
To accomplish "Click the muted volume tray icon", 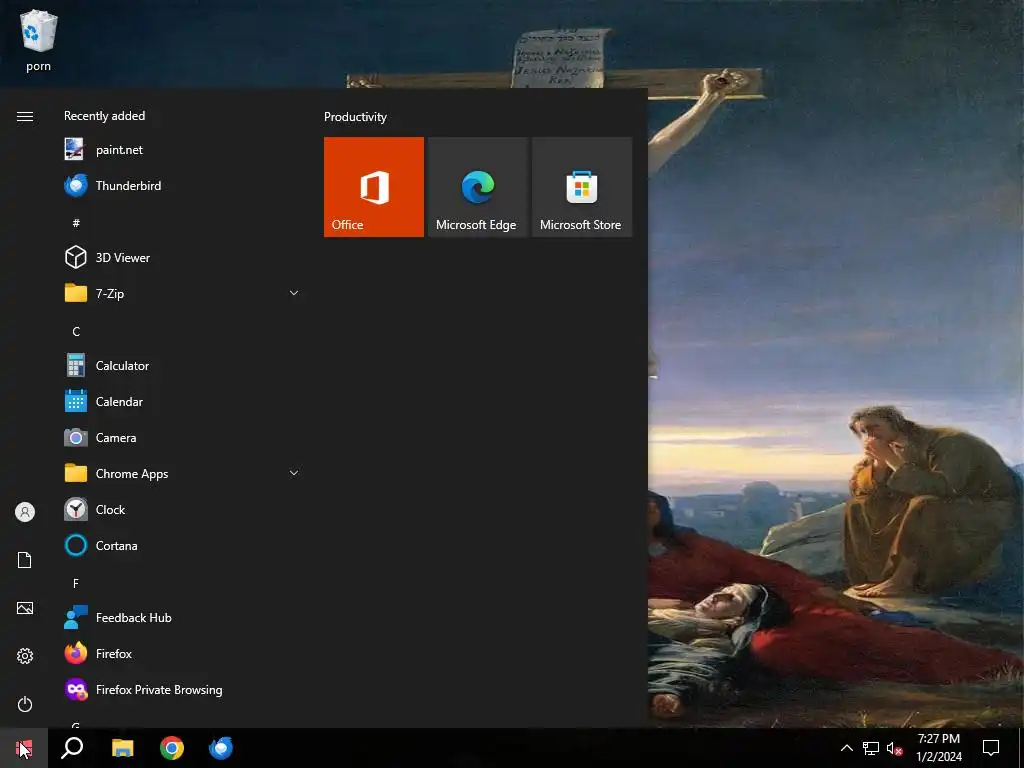I will point(894,748).
